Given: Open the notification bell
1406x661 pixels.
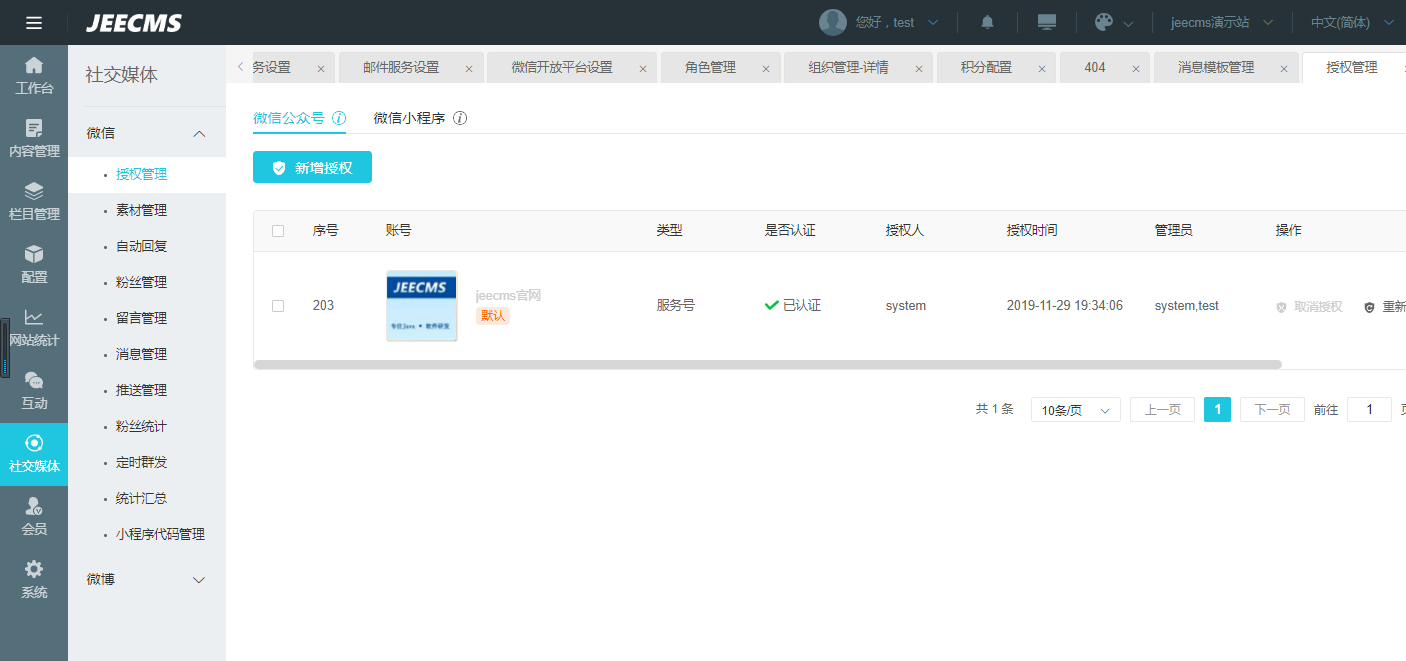Looking at the screenshot, I should [987, 22].
